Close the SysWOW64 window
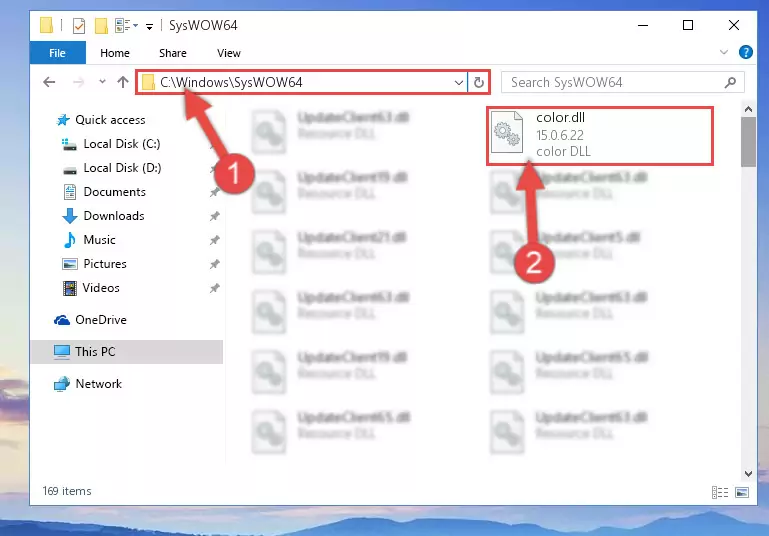The image size is (769, 536). pos(734,25)
